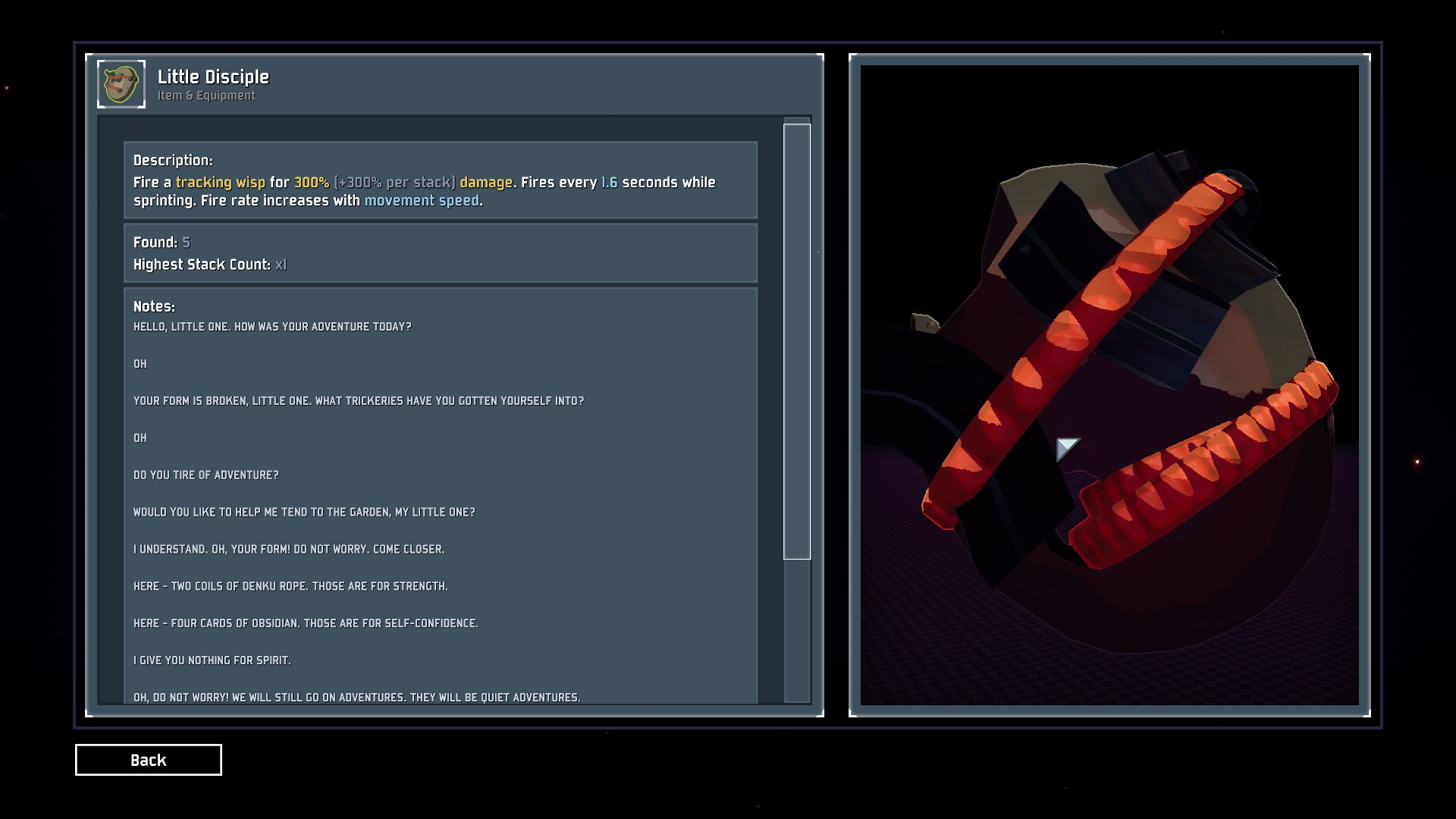Click the "HELLO, LITTLE ONE" note line

[272, 327]
